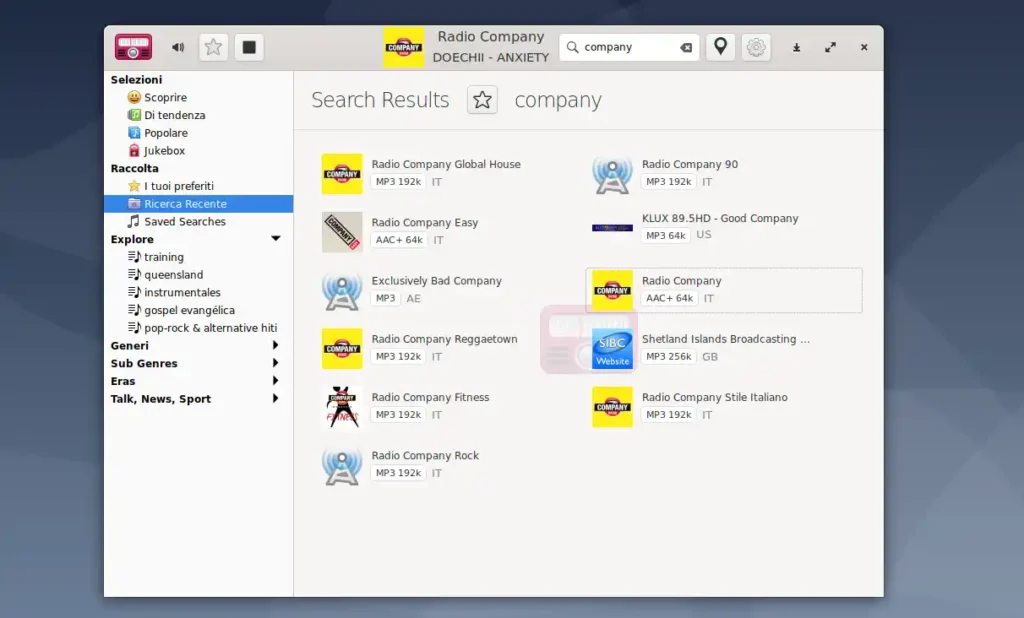This screenshot has width=1024, height=618.
Task: Toggle favorite star in the top toolbar
Action: [213, 47]
